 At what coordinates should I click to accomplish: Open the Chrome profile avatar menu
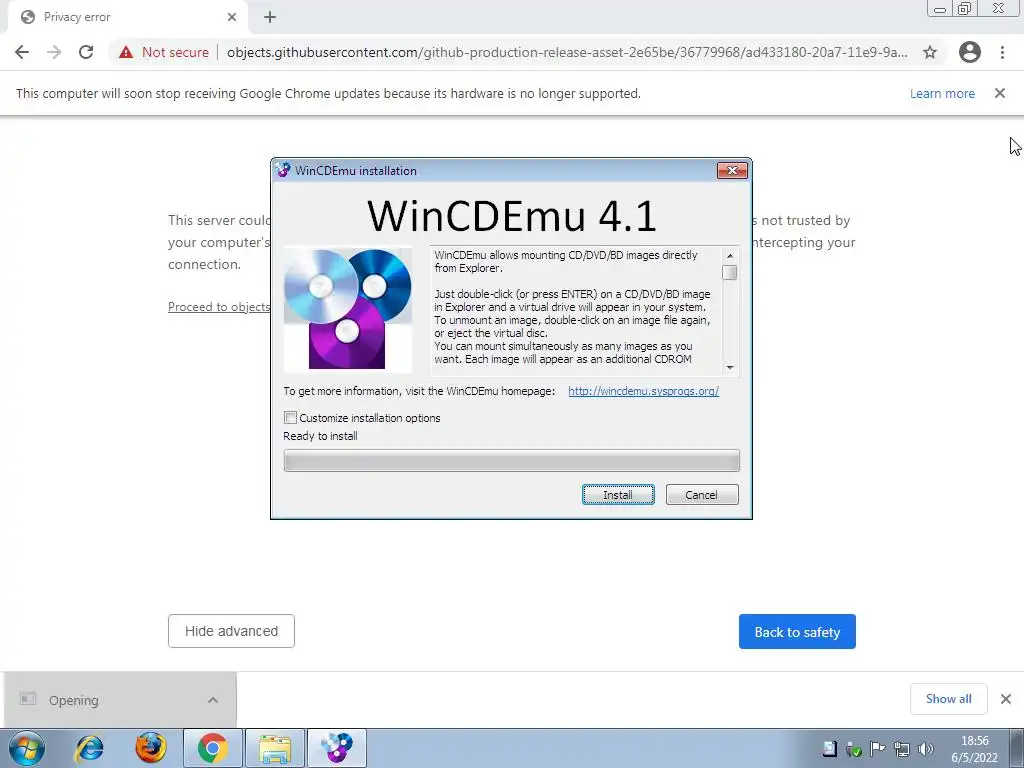tap(970, 52)
